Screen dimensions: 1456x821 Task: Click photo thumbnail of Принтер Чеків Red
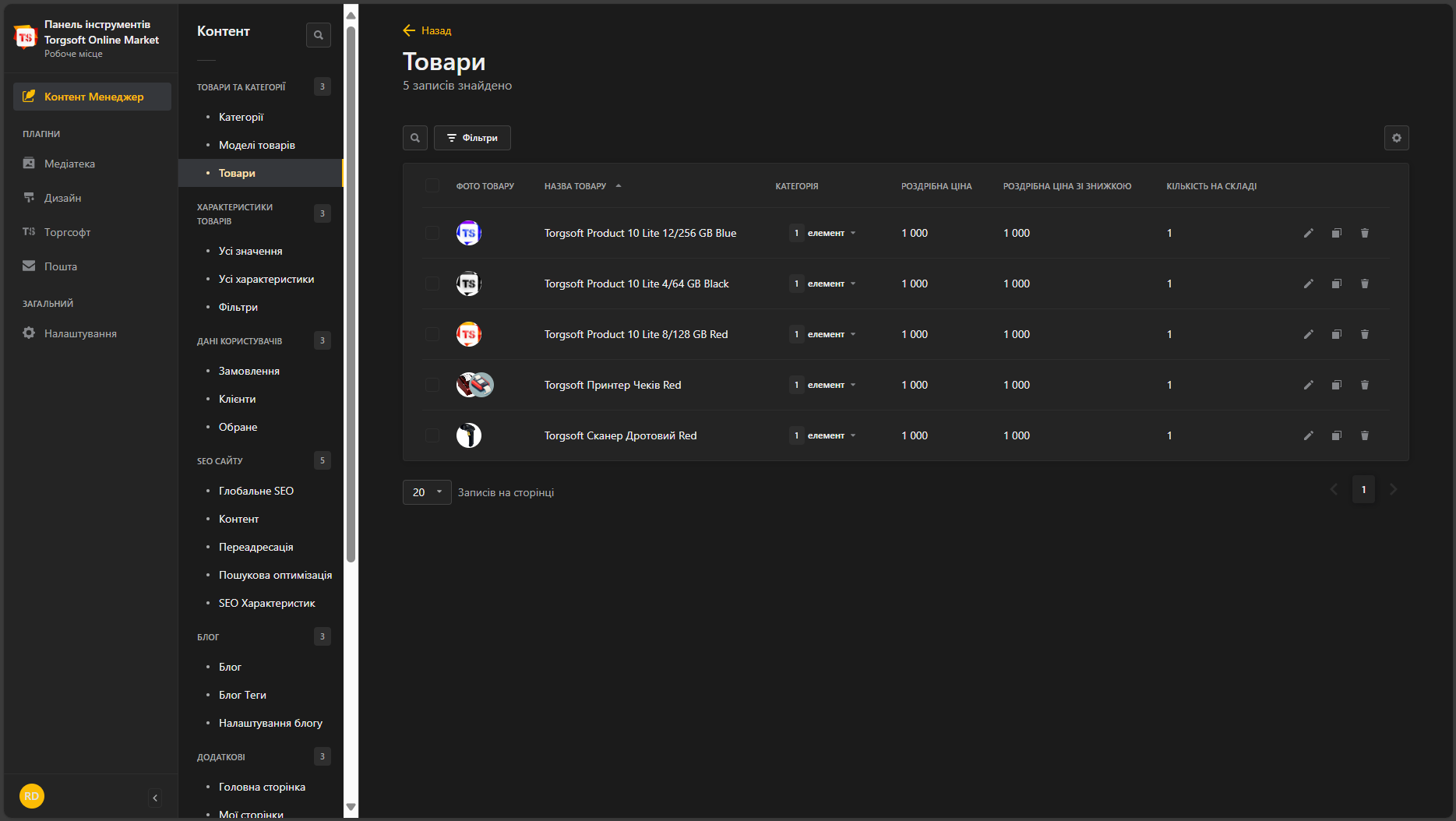click(475, 385)
